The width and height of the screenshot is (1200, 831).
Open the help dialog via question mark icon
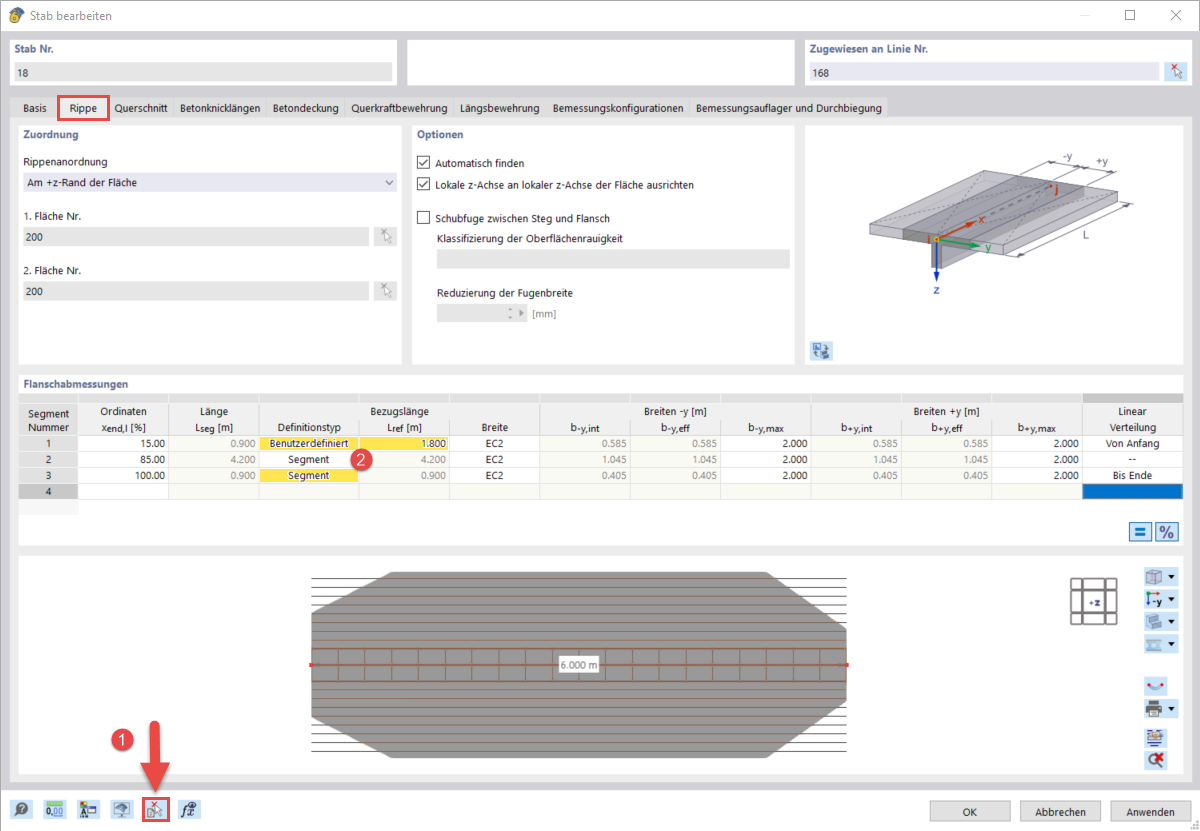tap(20, 809)
